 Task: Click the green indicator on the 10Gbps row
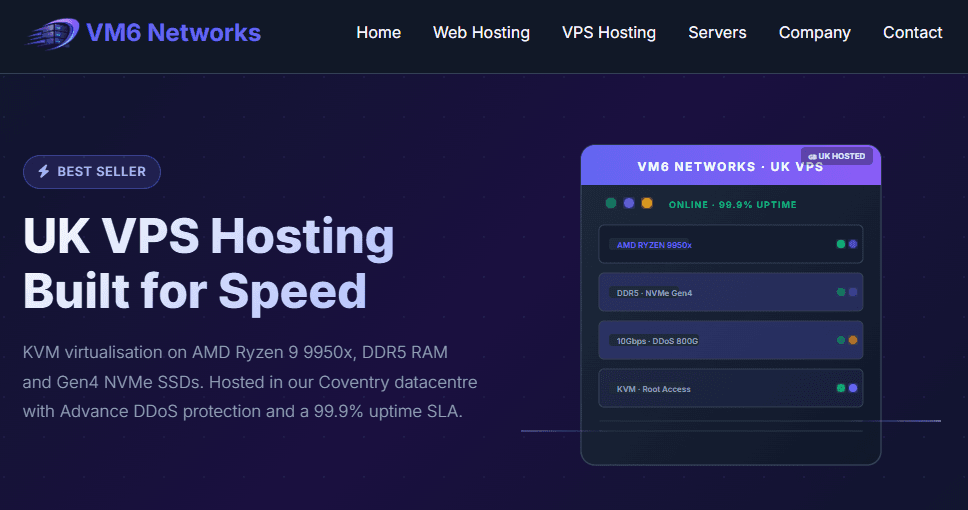pos(841,340)
